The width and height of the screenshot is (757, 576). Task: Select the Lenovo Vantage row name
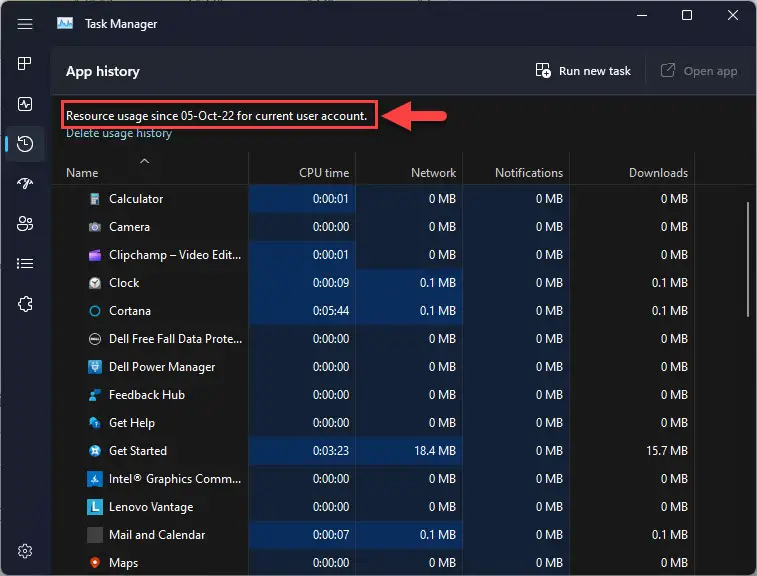pos(151,507)
